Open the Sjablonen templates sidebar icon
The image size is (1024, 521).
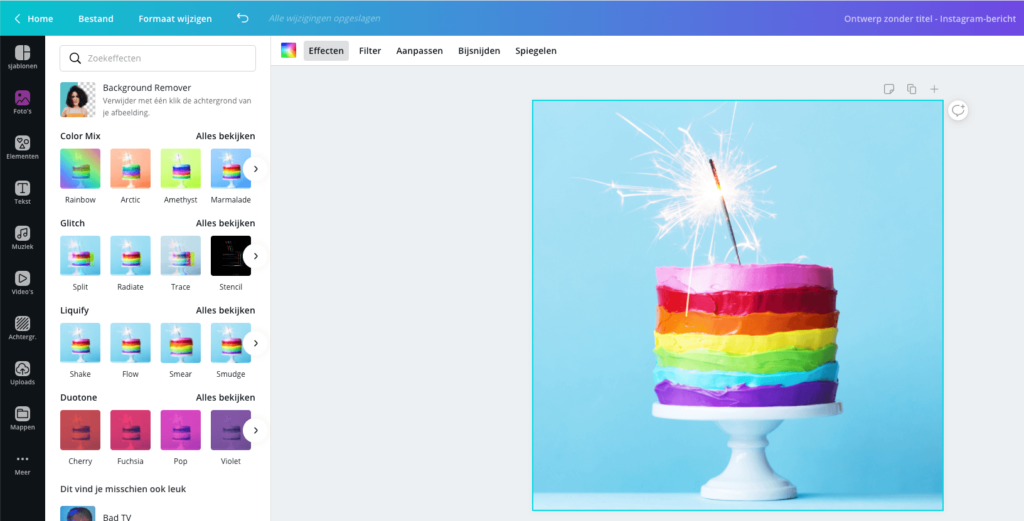coord(22,57)
